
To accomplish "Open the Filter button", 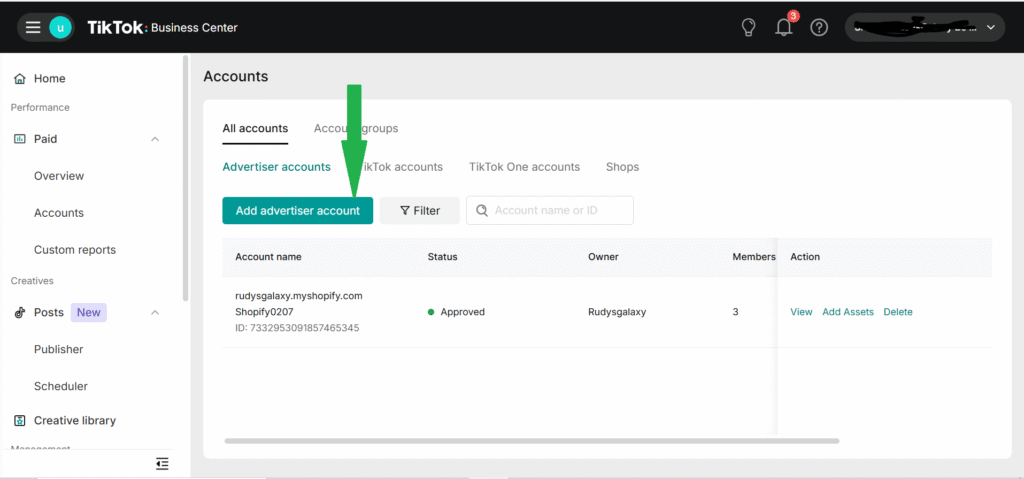I will click(x=419, y=211).
